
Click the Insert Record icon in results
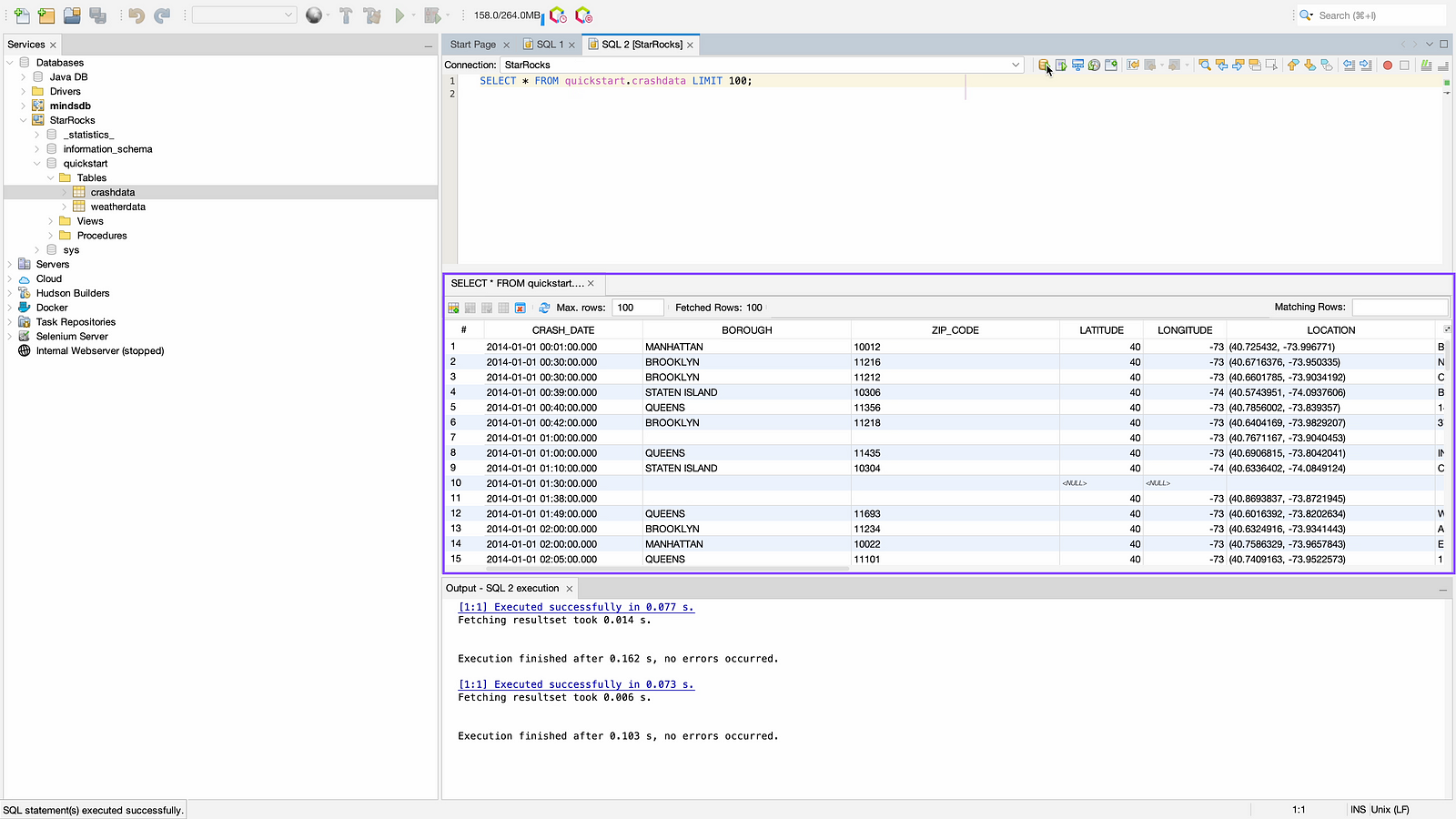(x=453, y=308)
